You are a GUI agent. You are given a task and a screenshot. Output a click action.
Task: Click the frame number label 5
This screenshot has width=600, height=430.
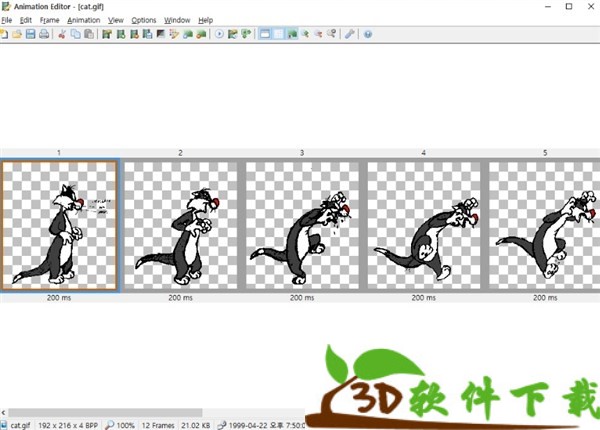tap(545, 153)
